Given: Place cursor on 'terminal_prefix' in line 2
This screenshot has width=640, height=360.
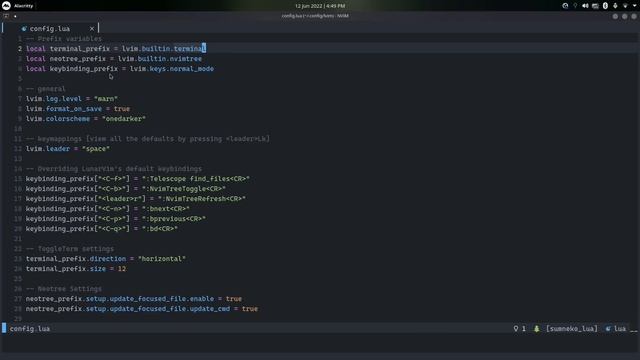Looking at the screenshot, I should coord(80,49).
